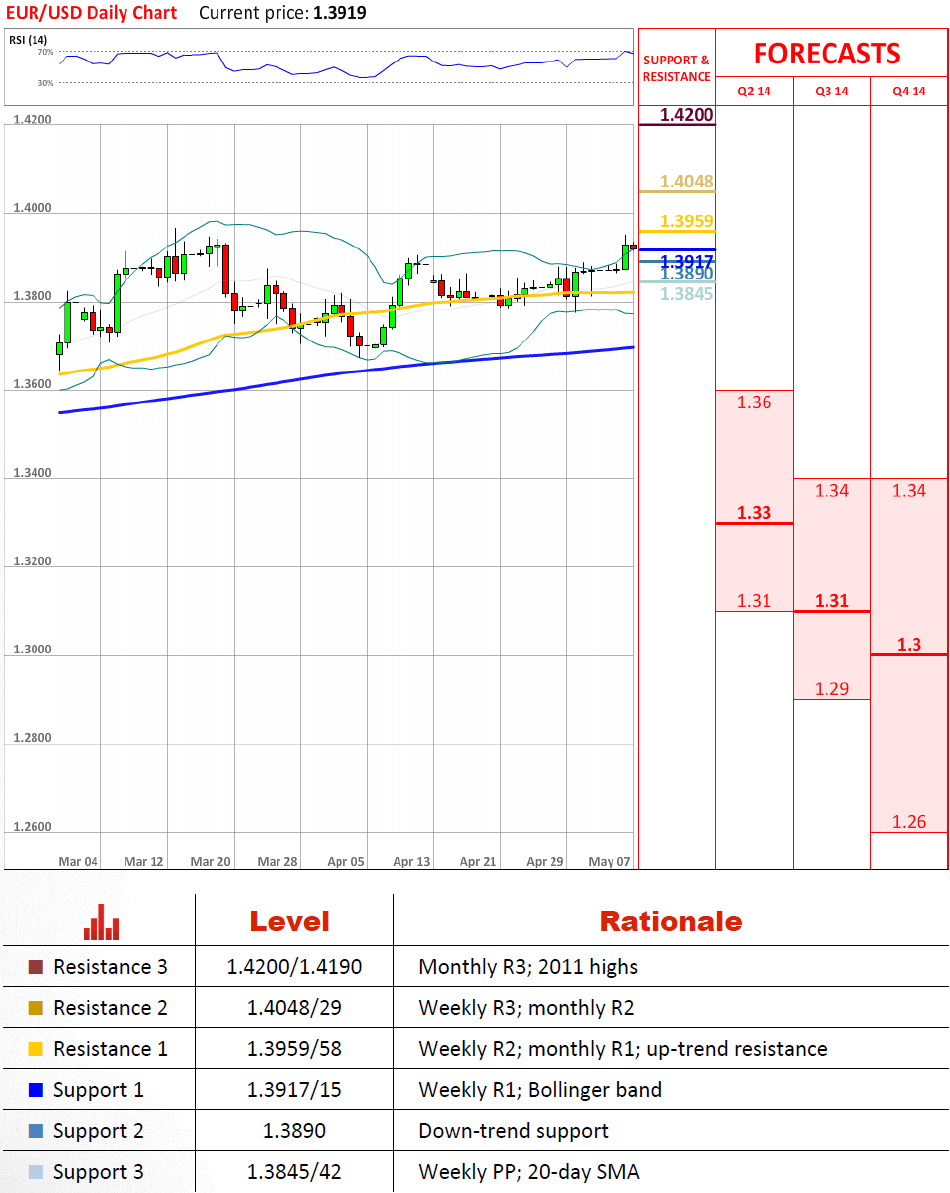Click the 'Mar 12' date axis label
950x1193 pixels.
pyautogui.click(x=144, y=861)
